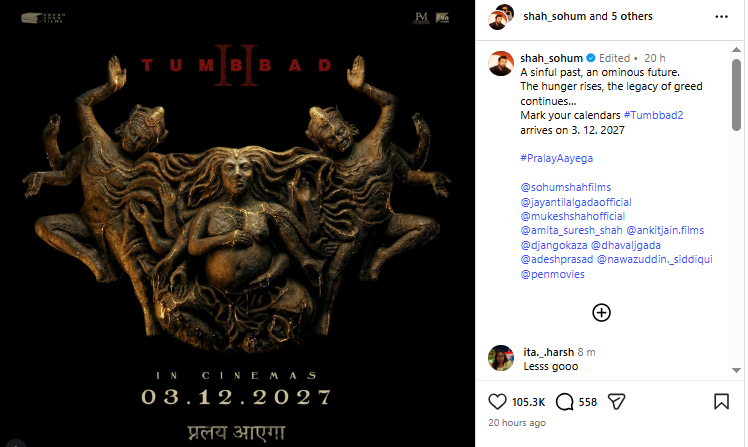
Task: Save the post with the bookmark icon
Action: [721, 402]
